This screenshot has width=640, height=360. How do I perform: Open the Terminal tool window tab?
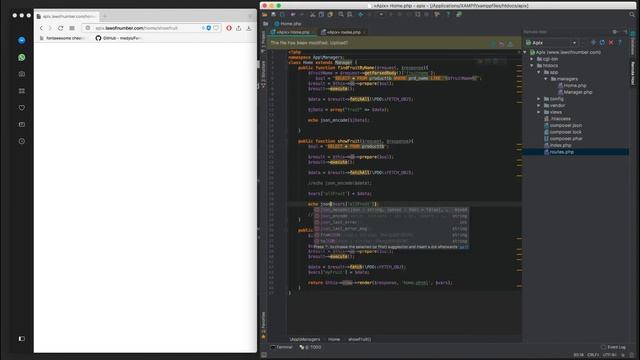282,347
